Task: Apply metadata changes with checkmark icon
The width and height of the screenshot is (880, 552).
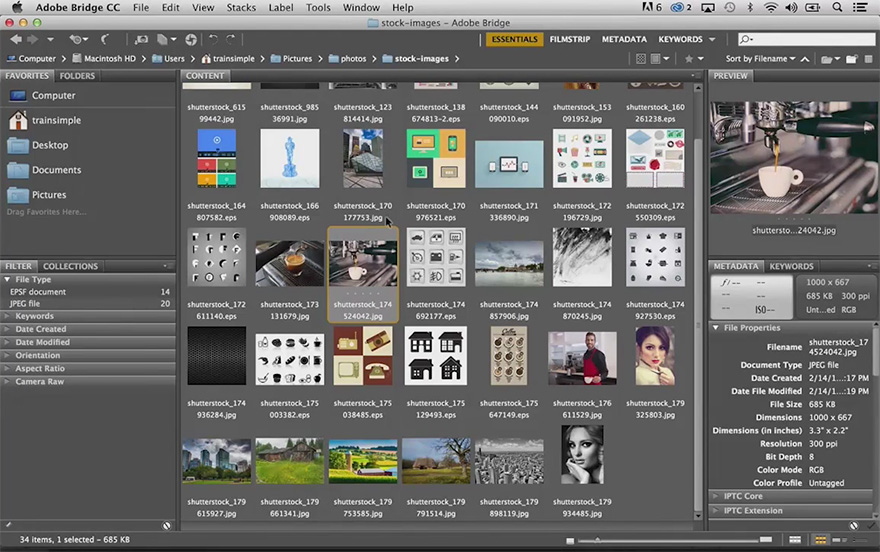Action: pyautogui.click(x=871, y=526)
